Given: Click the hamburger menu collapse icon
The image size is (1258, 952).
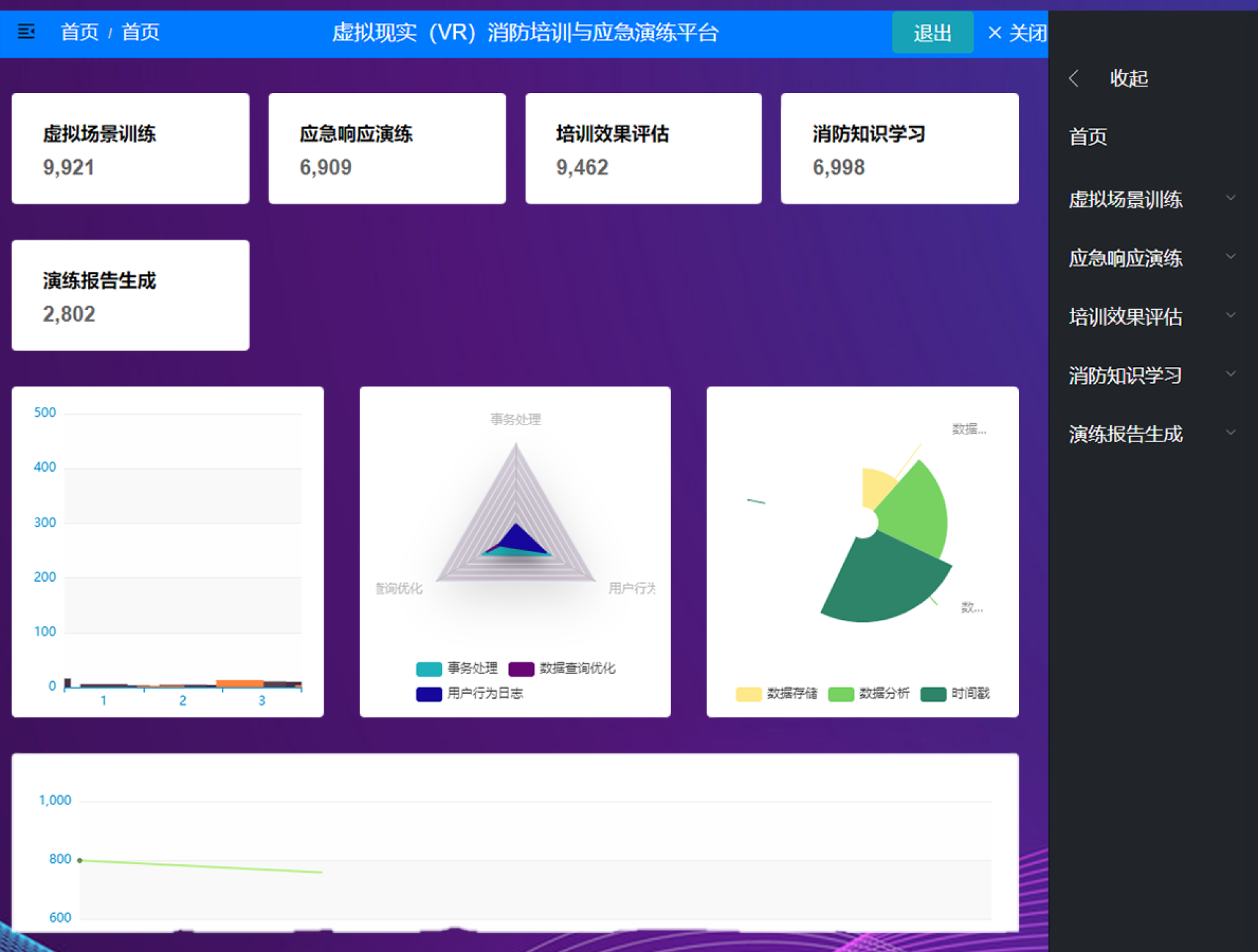Looking at the screenshot, I should [26, 31].
